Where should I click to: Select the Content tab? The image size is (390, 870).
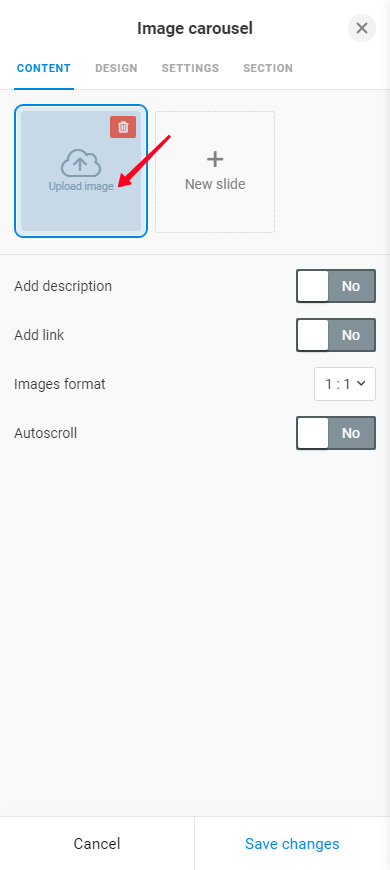pos(44,68)
